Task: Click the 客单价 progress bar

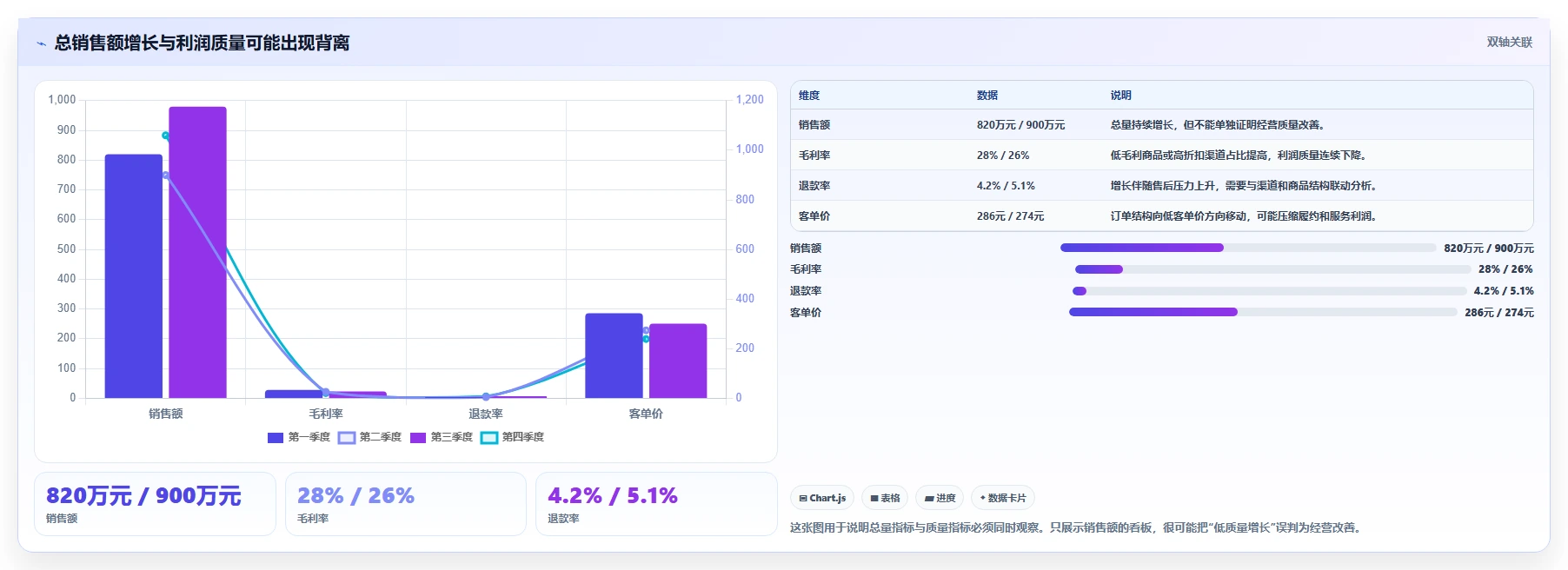Action: (1263, 312)
